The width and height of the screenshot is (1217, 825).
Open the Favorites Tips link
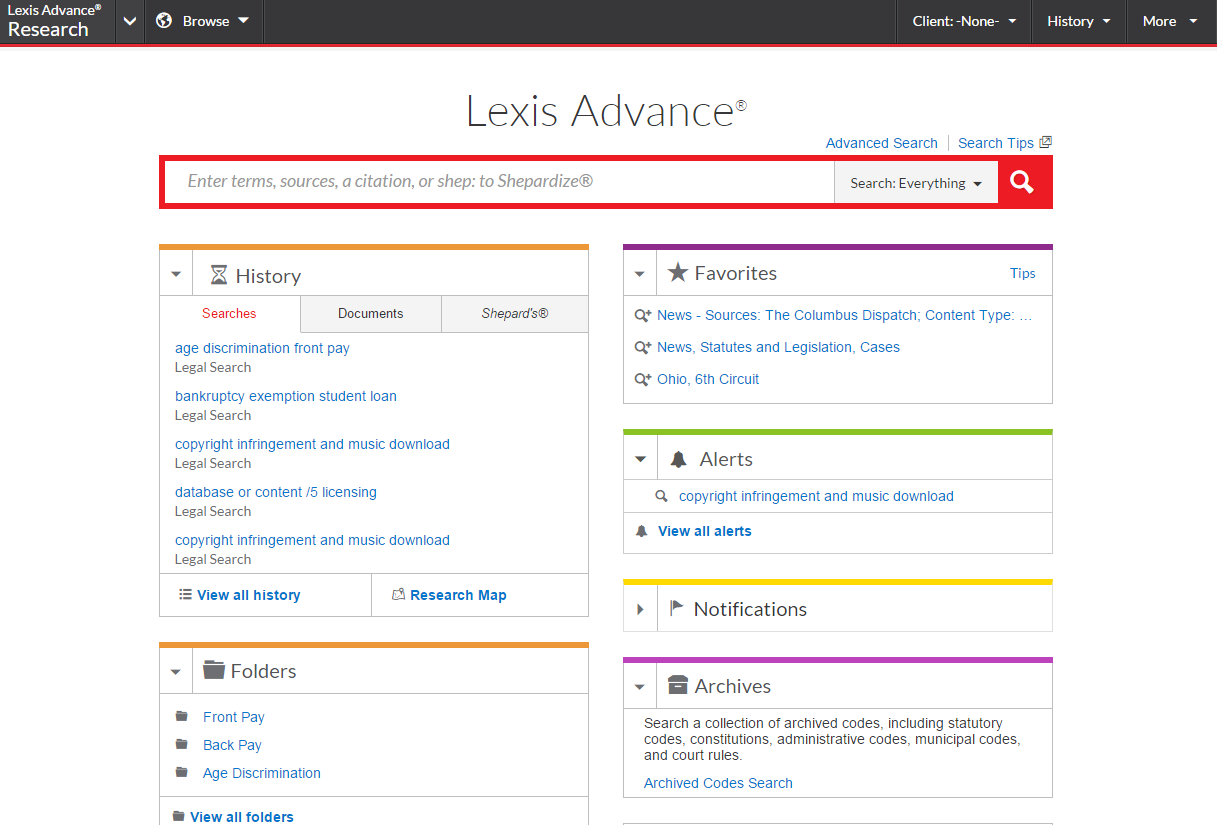(x=1023, y=273)
